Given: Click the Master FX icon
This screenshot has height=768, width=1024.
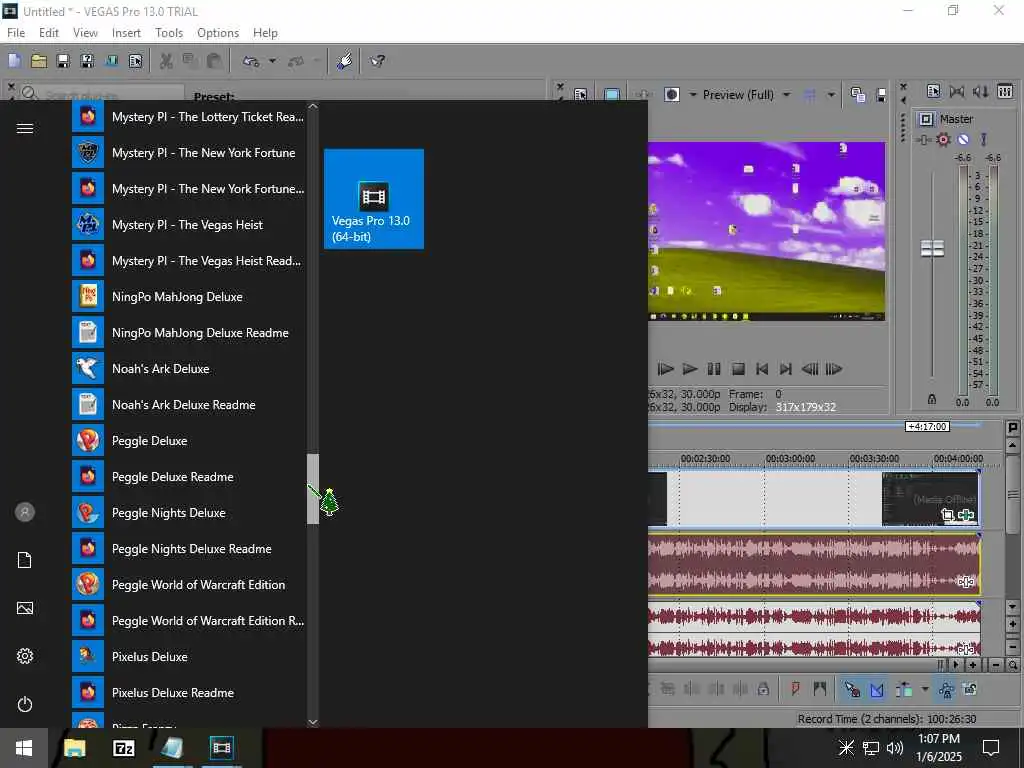Looking at the screenshot, I should 923,140.
